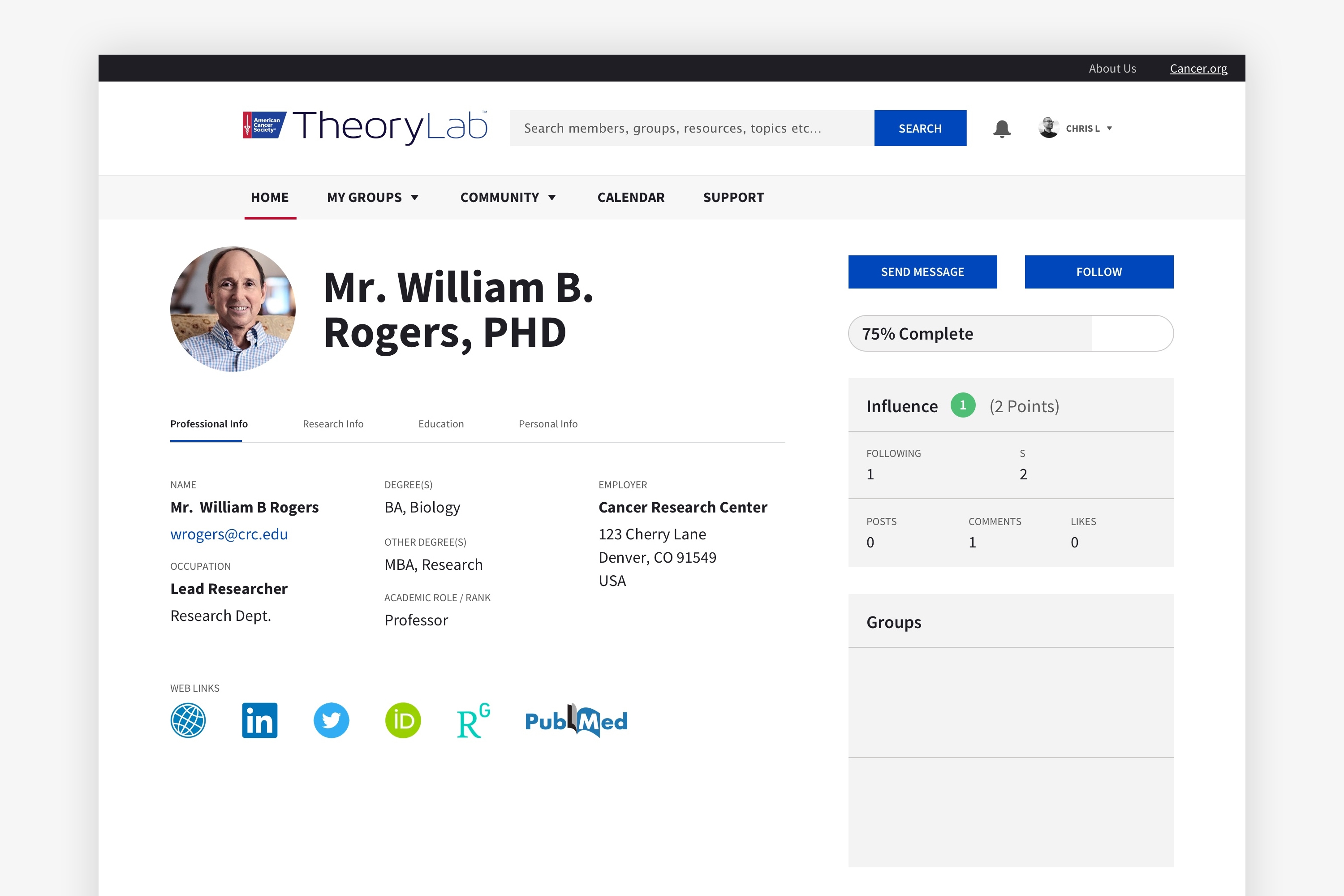The image size is (1344, 896).
Task: Click the 'Professor' academic rank text
Action: (416, 620)
